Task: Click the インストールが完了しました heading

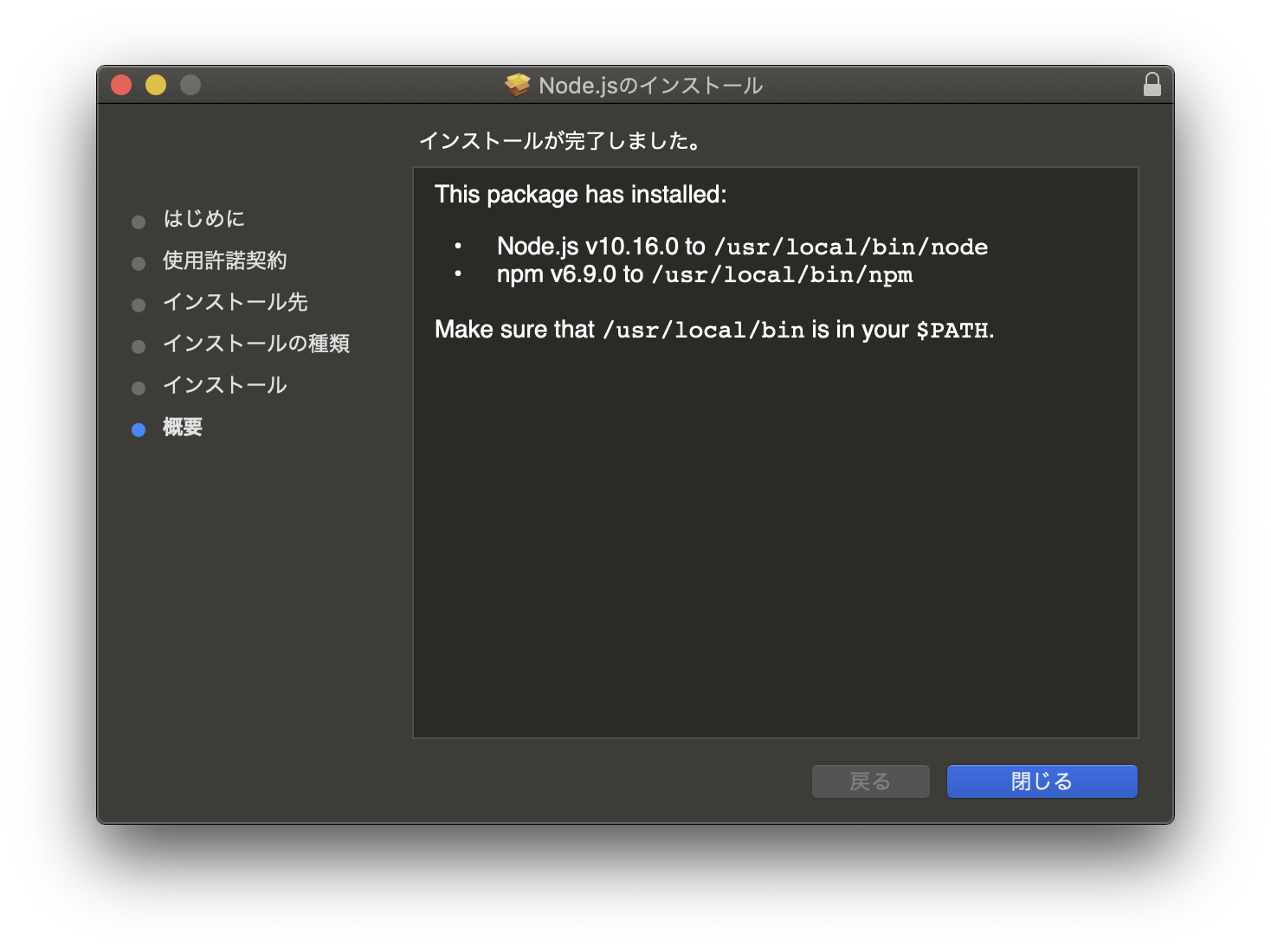Action: click(561, 140)
